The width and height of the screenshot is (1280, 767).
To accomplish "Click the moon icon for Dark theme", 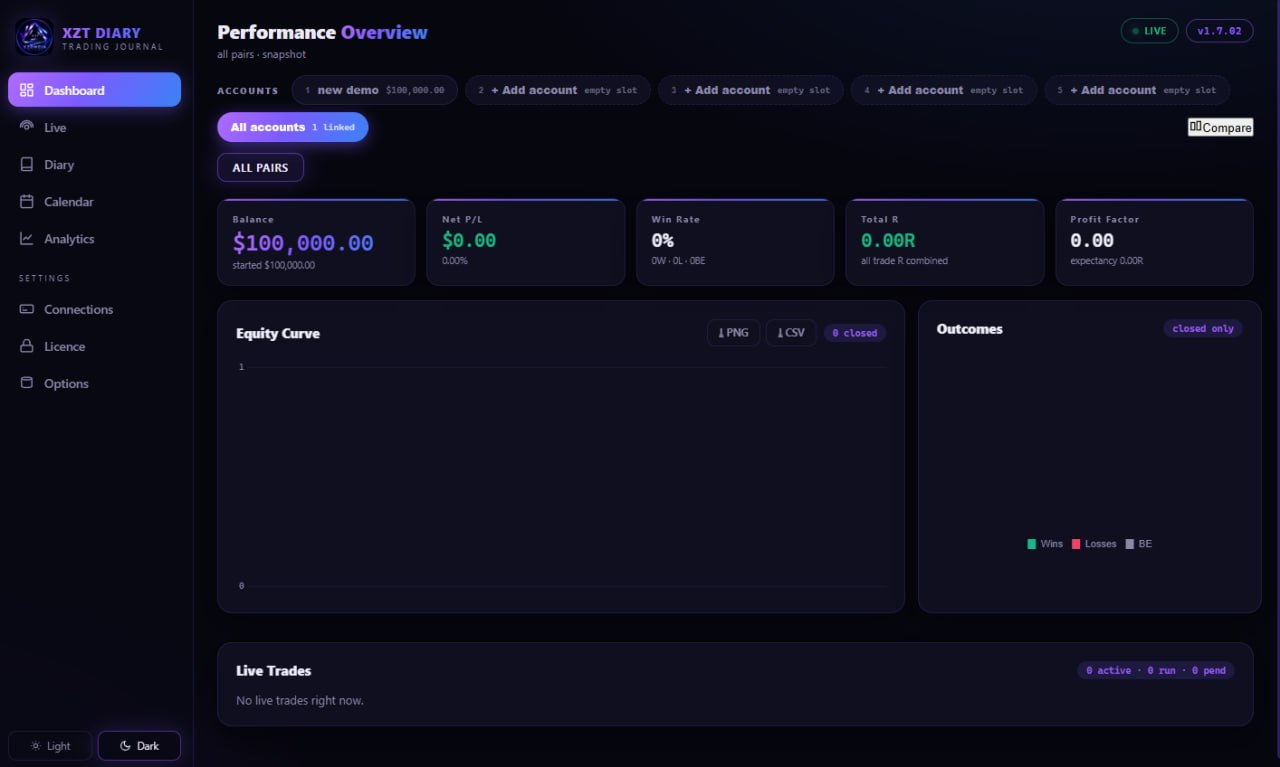I will [125, 746].
